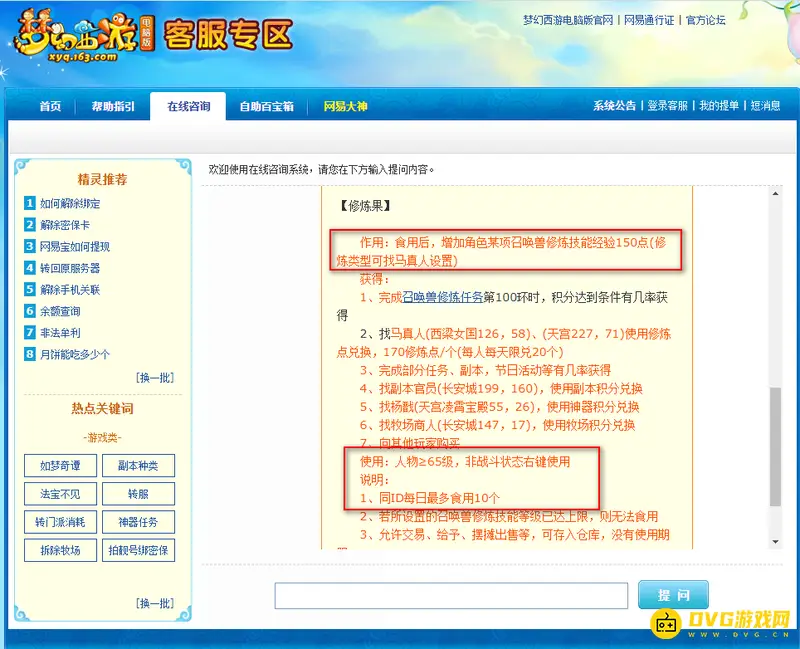Open recommendation 非法牟利
Image resolution: width=800 pixels, height=649 pixels.
click(x=60, y=333)
